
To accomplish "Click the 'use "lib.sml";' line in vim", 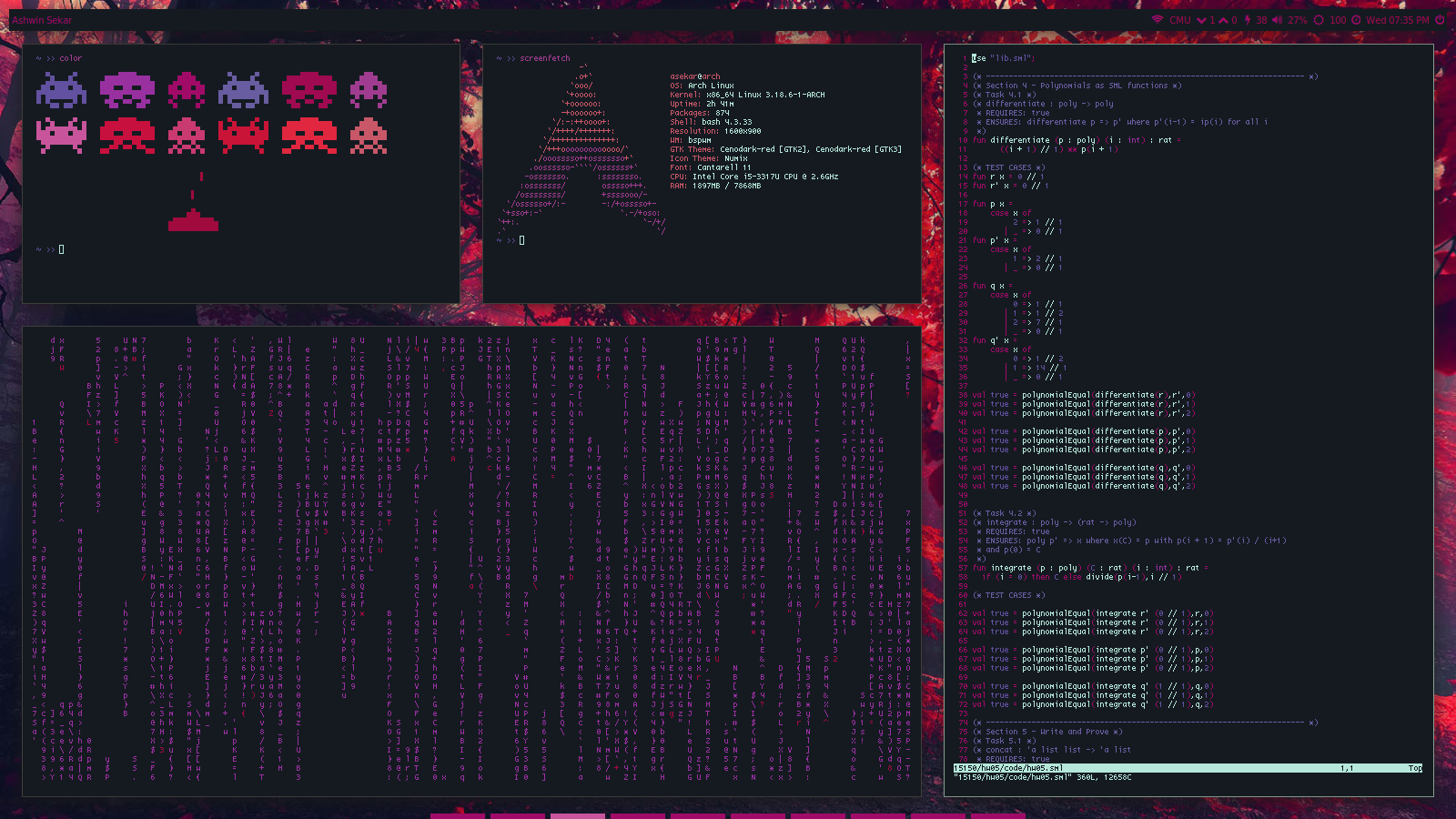I will pyautogui.click(x=1003, y=58).
